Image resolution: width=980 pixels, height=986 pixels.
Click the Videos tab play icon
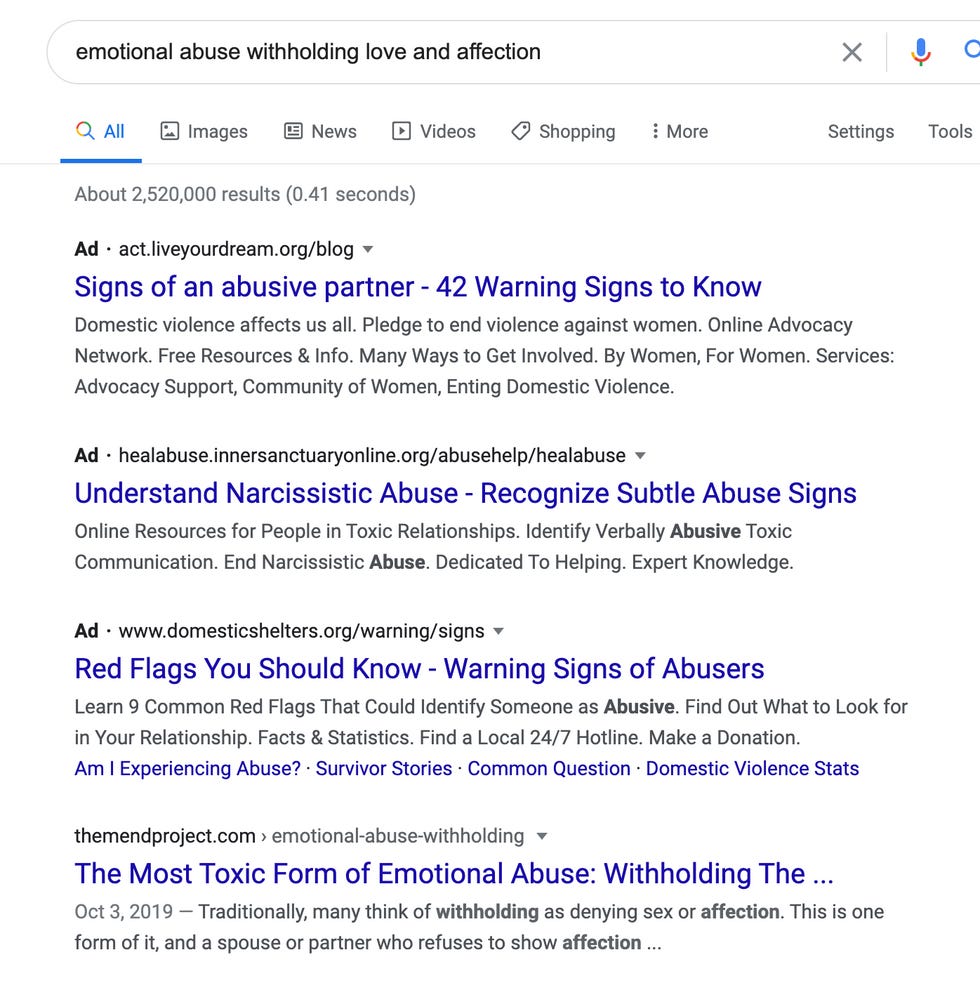401,131
